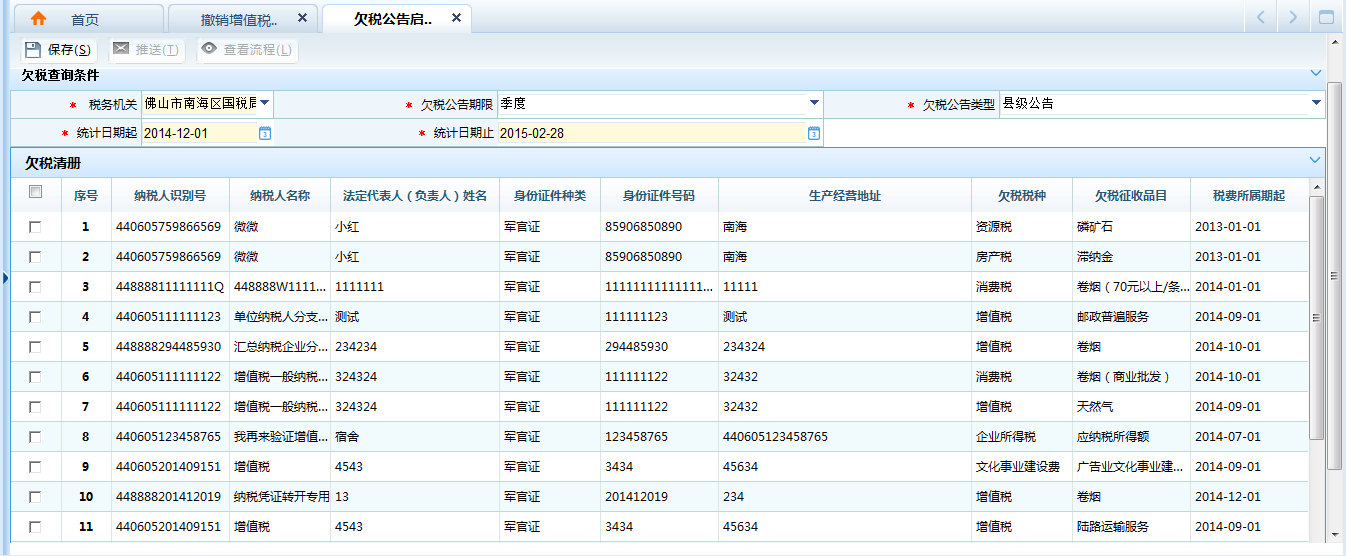Open the 税务机关 dropdown
Screen dimensions: 1346x556
265,102
